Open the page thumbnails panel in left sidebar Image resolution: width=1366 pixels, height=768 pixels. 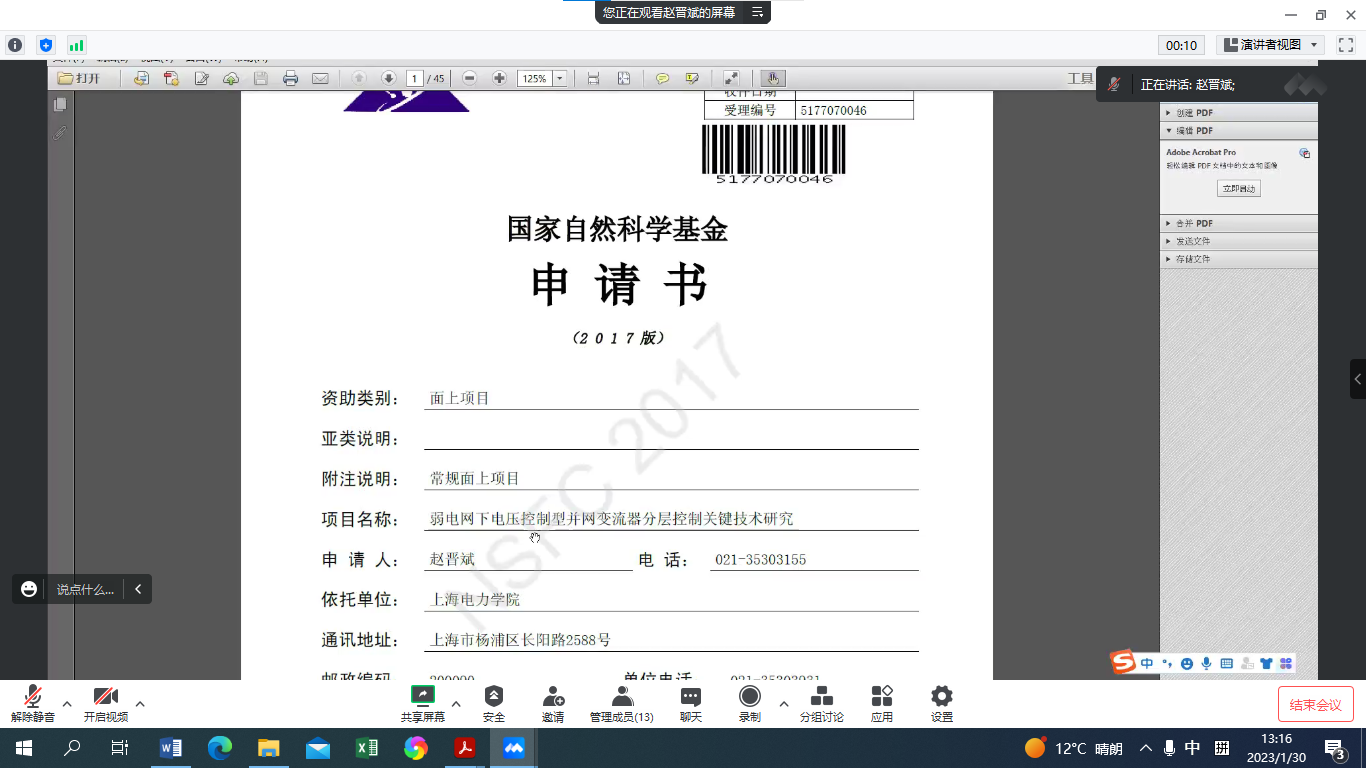(60, 104)
